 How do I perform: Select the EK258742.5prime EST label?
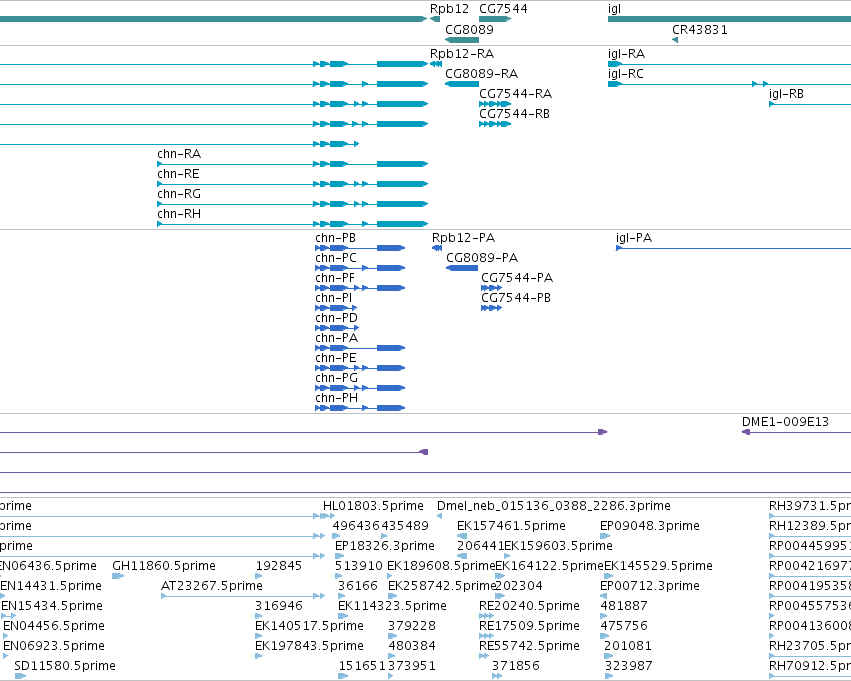442,586
